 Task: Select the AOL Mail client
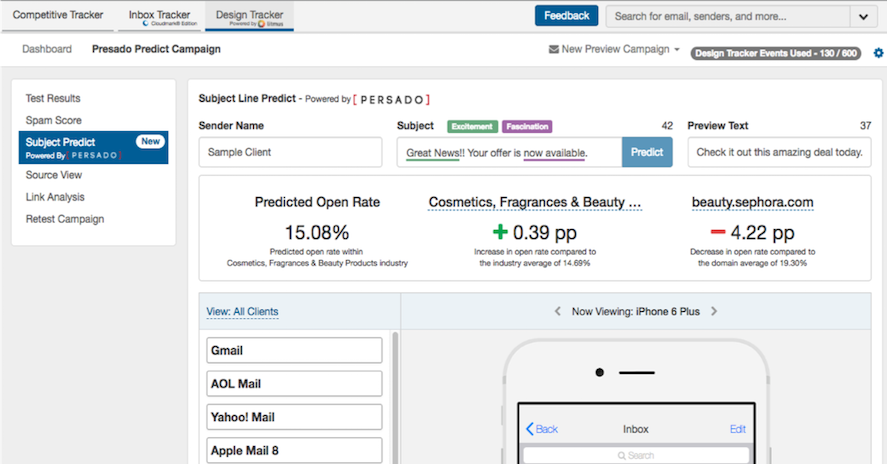(294, 384)
